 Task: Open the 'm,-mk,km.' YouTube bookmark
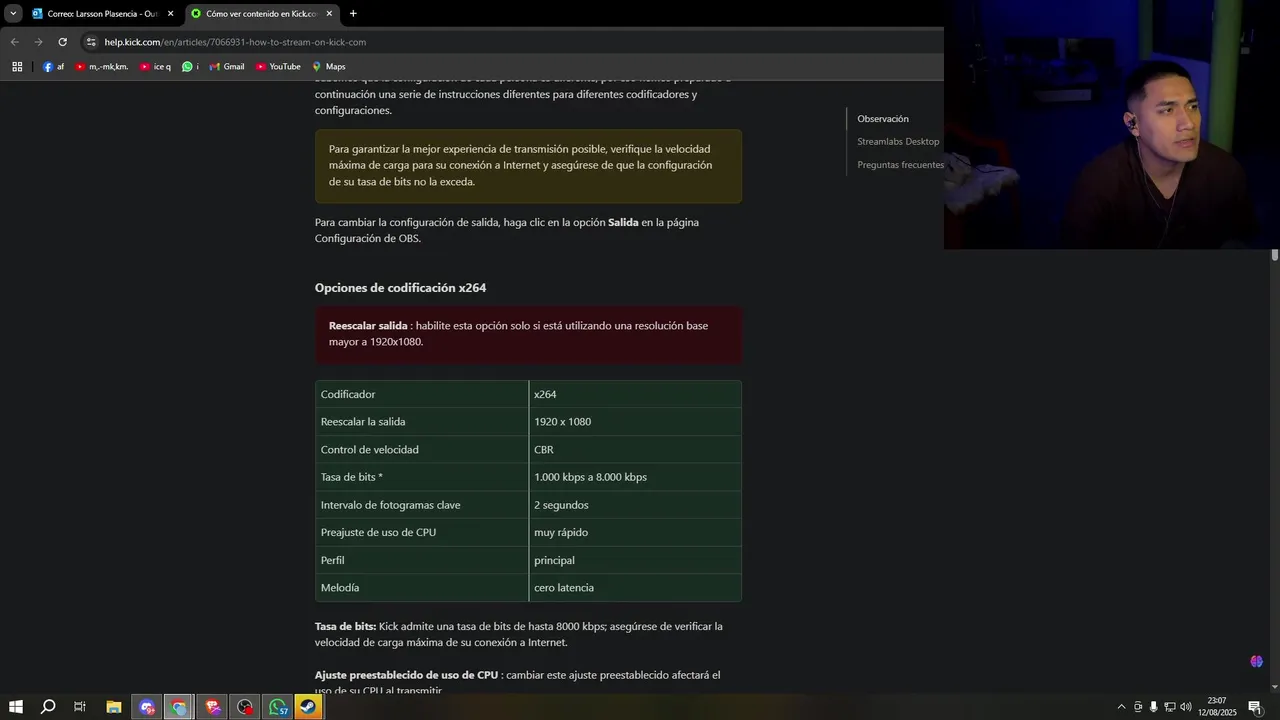102,67
